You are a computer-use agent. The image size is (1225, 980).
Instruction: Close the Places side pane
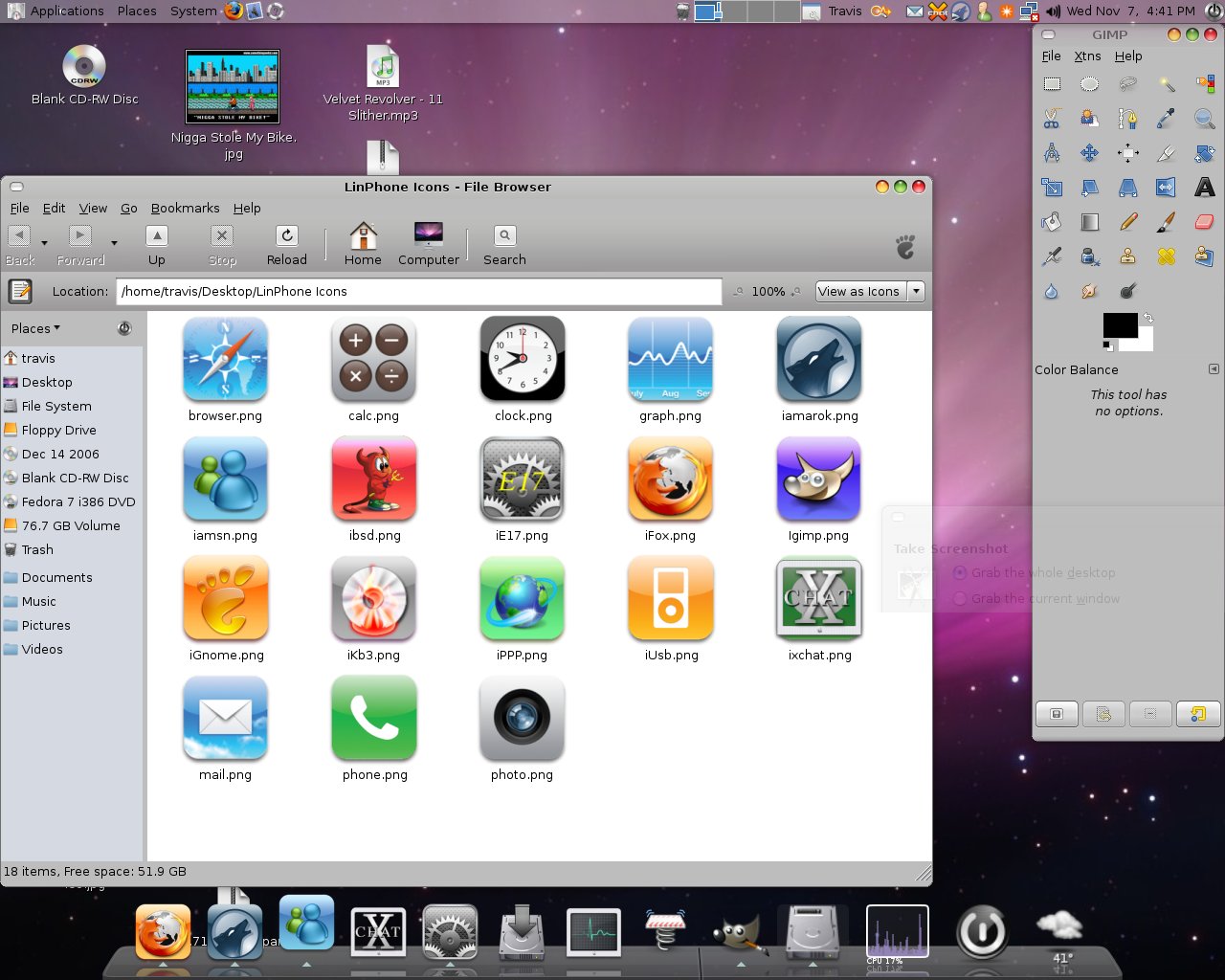pos(124,328)
